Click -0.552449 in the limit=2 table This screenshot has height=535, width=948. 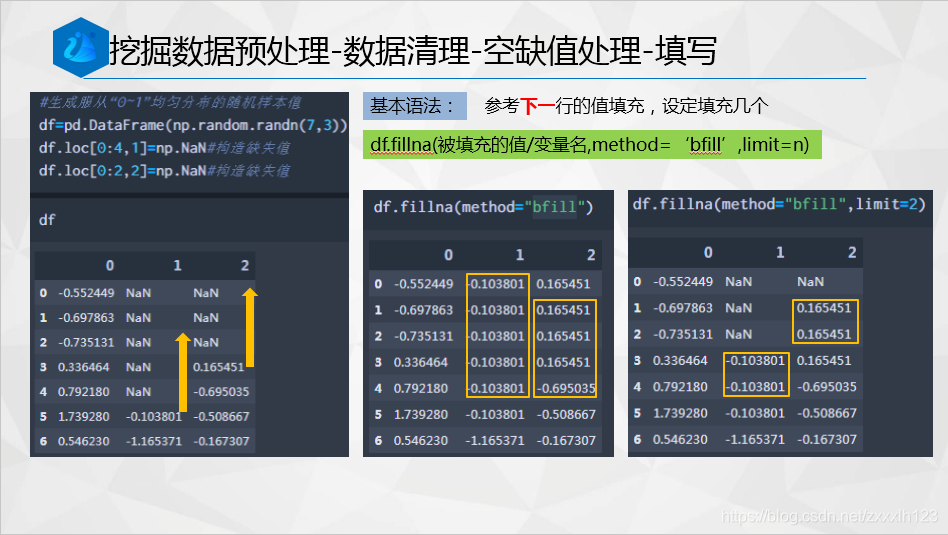[683, 282]
